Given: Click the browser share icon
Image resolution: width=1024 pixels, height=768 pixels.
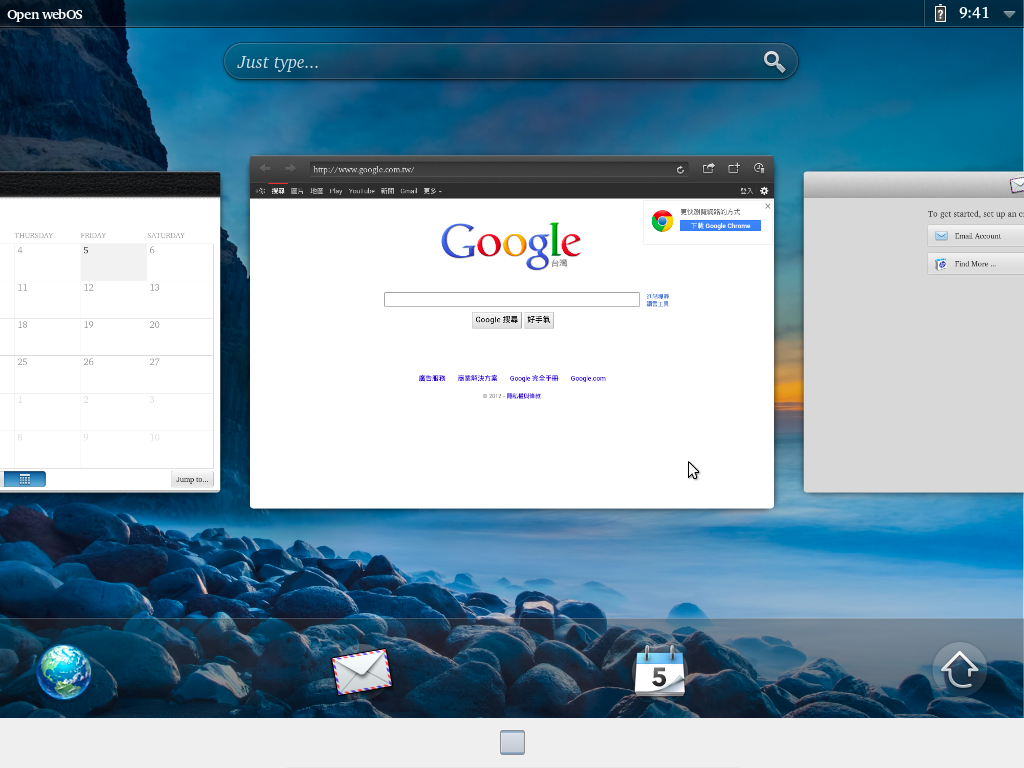Looking at the screenshot, I should tap(709, 169).
